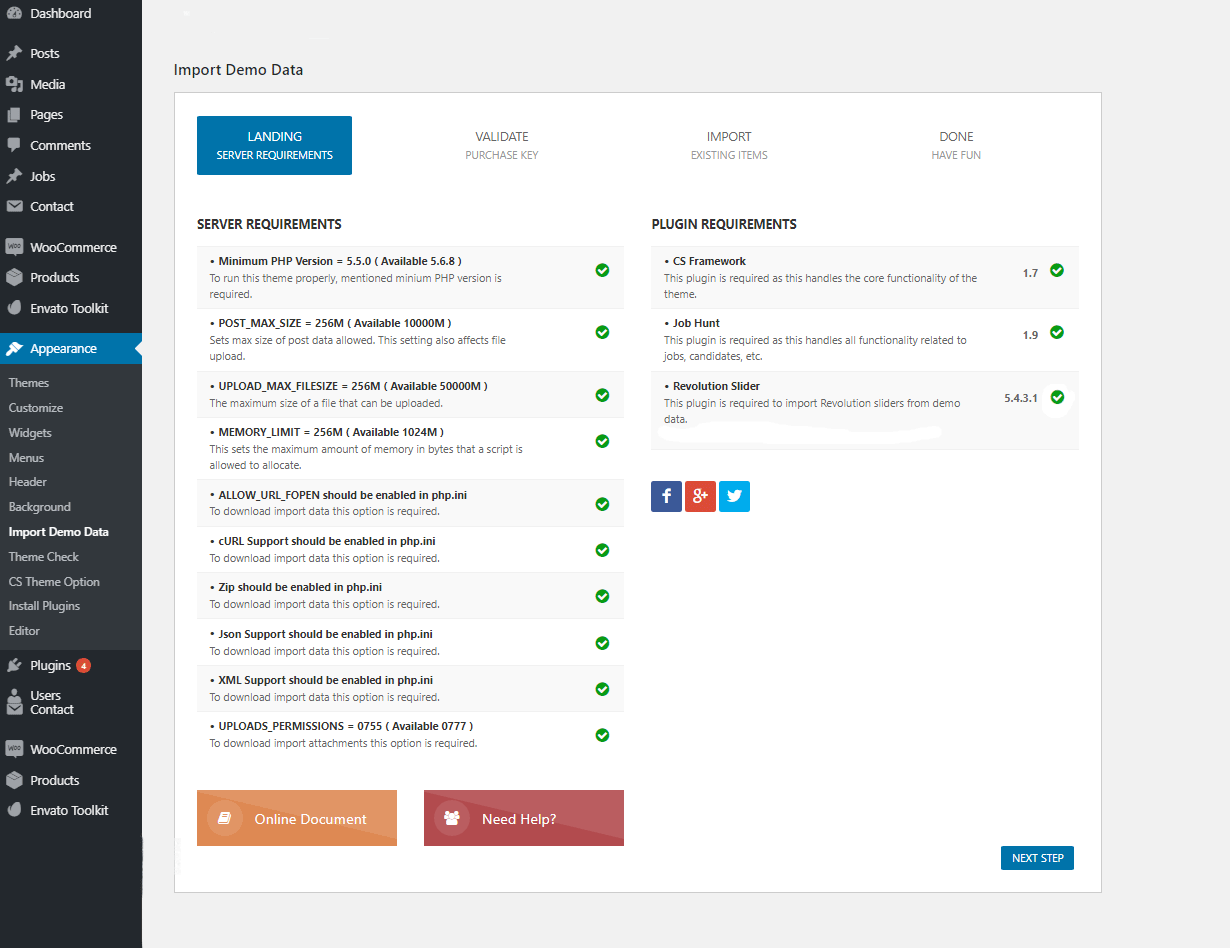Viewport: 1230px width, 948px height.
Task: Open the Media library menu
Action: [x=47, y=84]
